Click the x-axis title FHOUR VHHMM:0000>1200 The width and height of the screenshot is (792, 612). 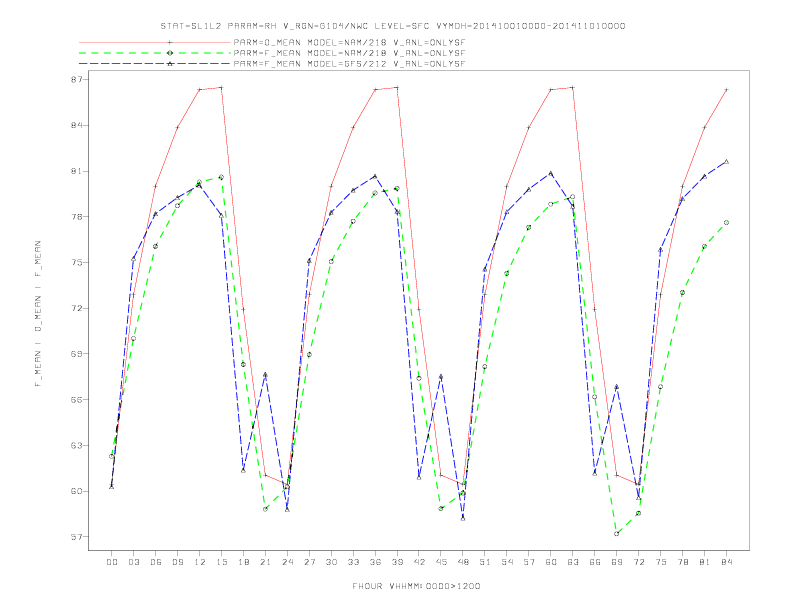point(416,586)
